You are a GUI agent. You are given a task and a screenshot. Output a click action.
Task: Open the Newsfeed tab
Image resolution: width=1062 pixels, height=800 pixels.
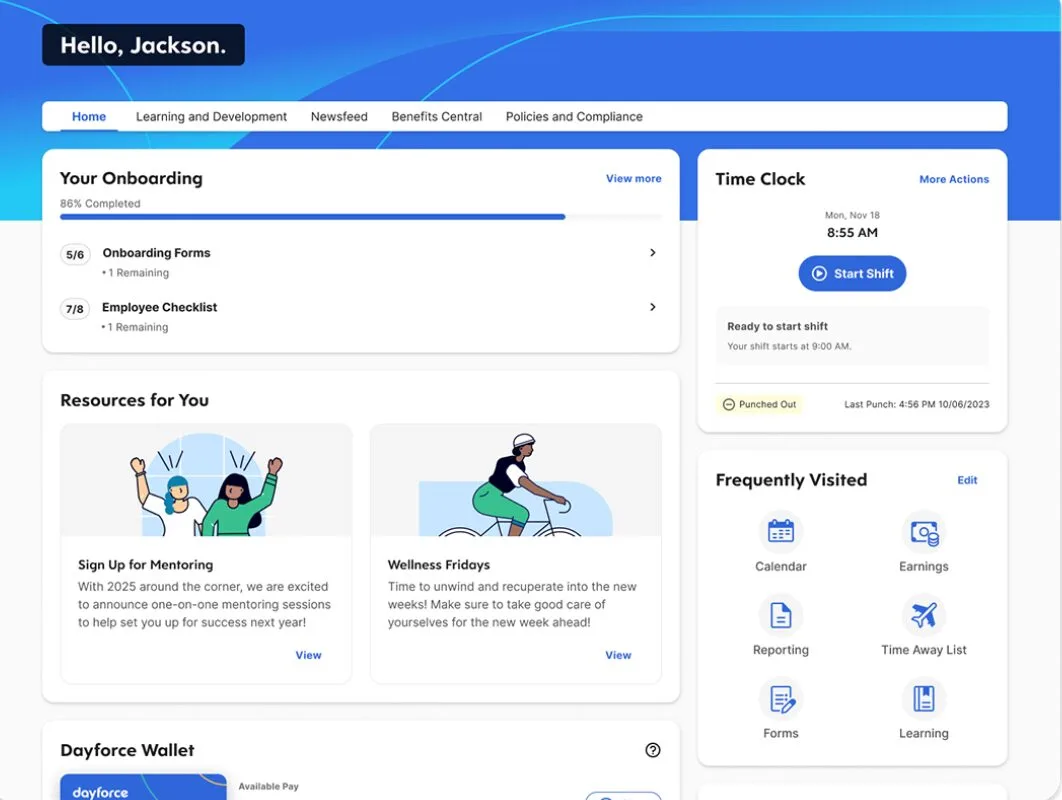339,117
